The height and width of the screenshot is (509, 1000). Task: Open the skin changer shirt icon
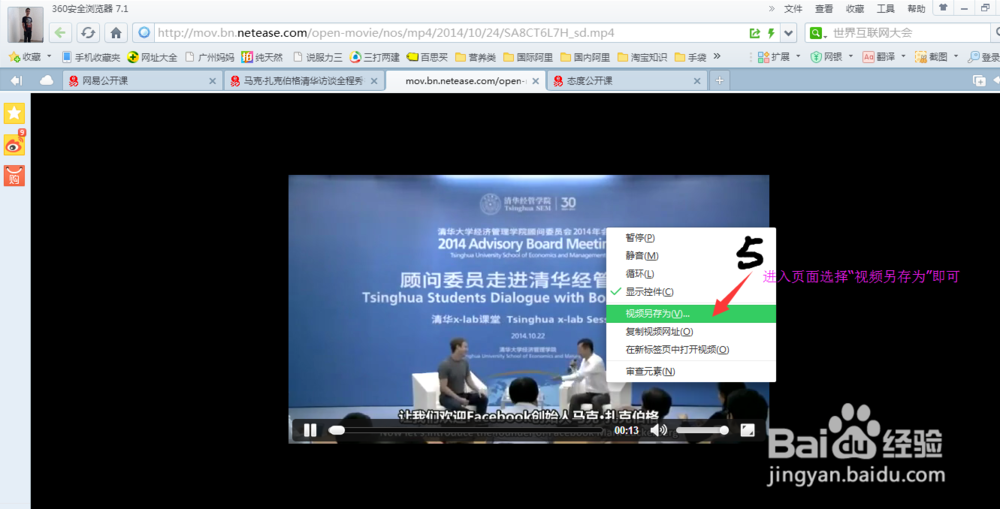(x=943, y=8)
